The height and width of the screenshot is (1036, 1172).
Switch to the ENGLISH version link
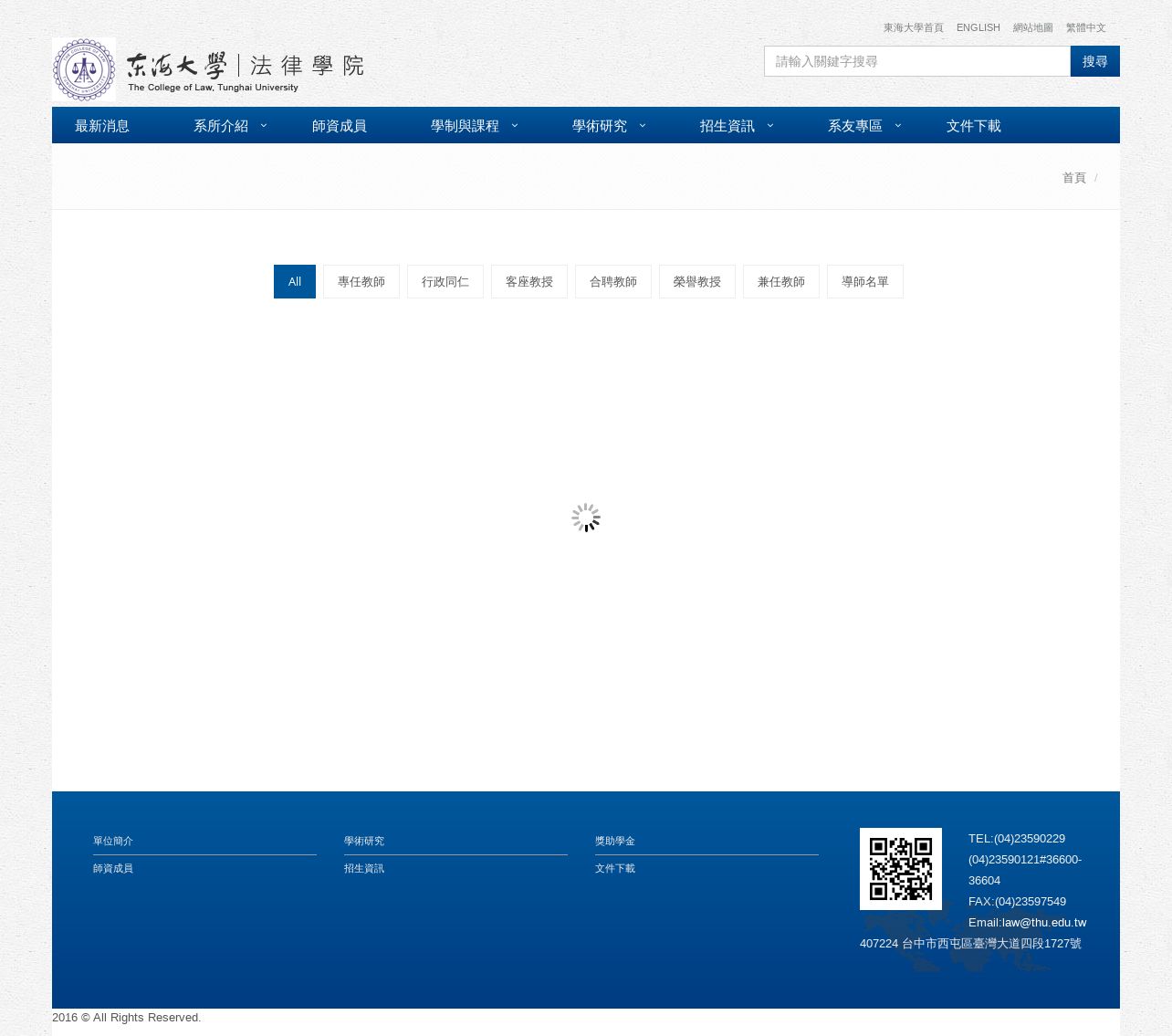978,28
